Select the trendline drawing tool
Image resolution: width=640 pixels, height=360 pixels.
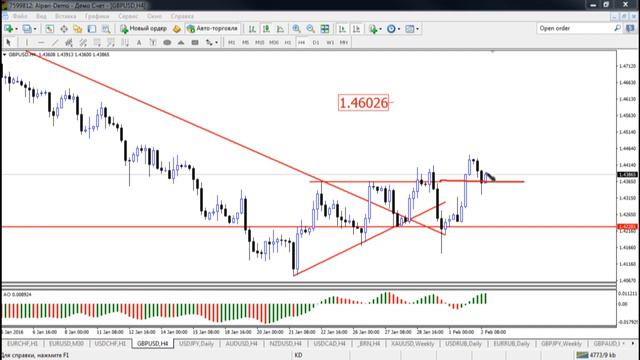coord(55,42)
